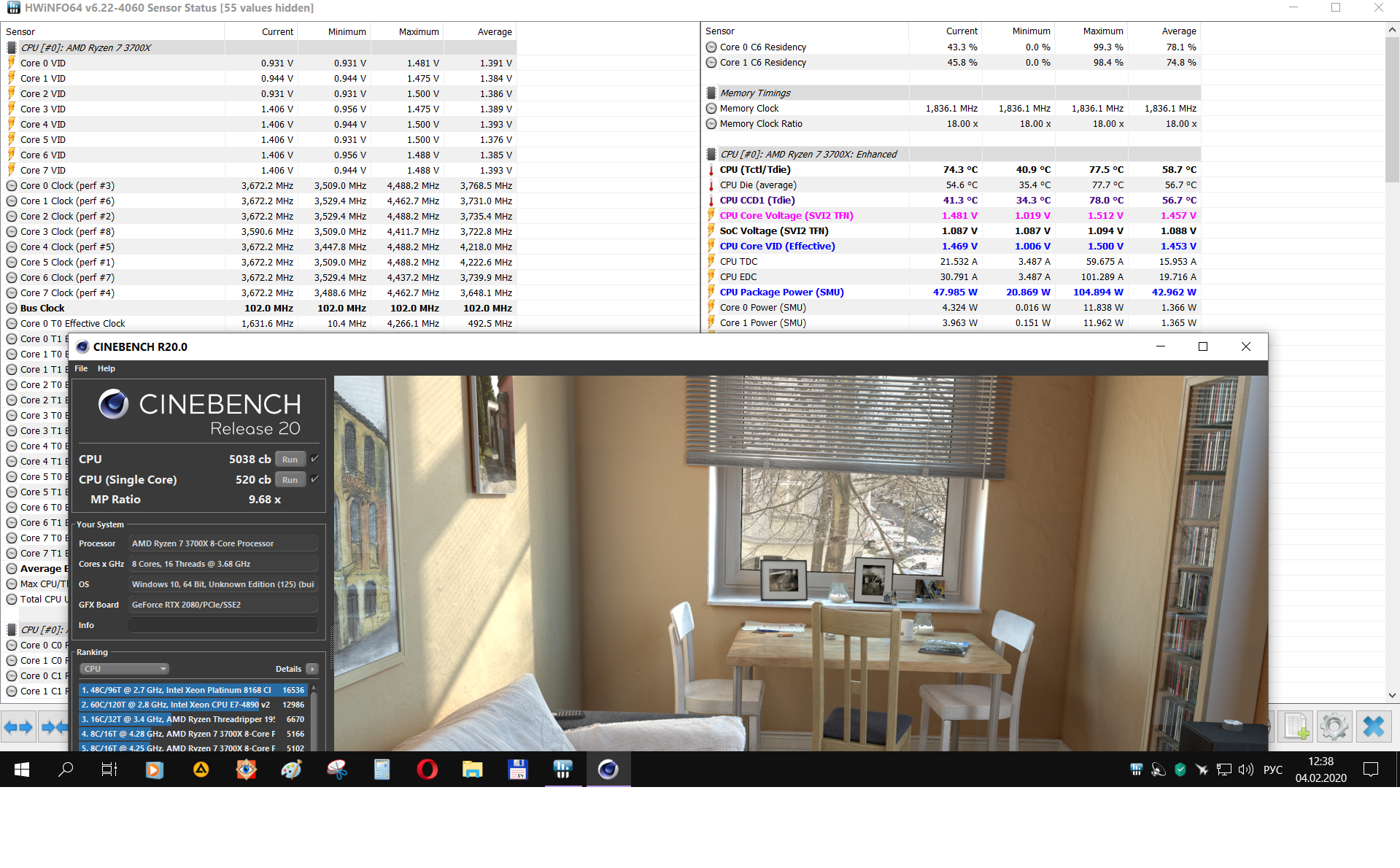Click the right pane Maximum column header
Image resolution: width=1400 pixels, height=868 pixels.
(x=1091, y=31)
